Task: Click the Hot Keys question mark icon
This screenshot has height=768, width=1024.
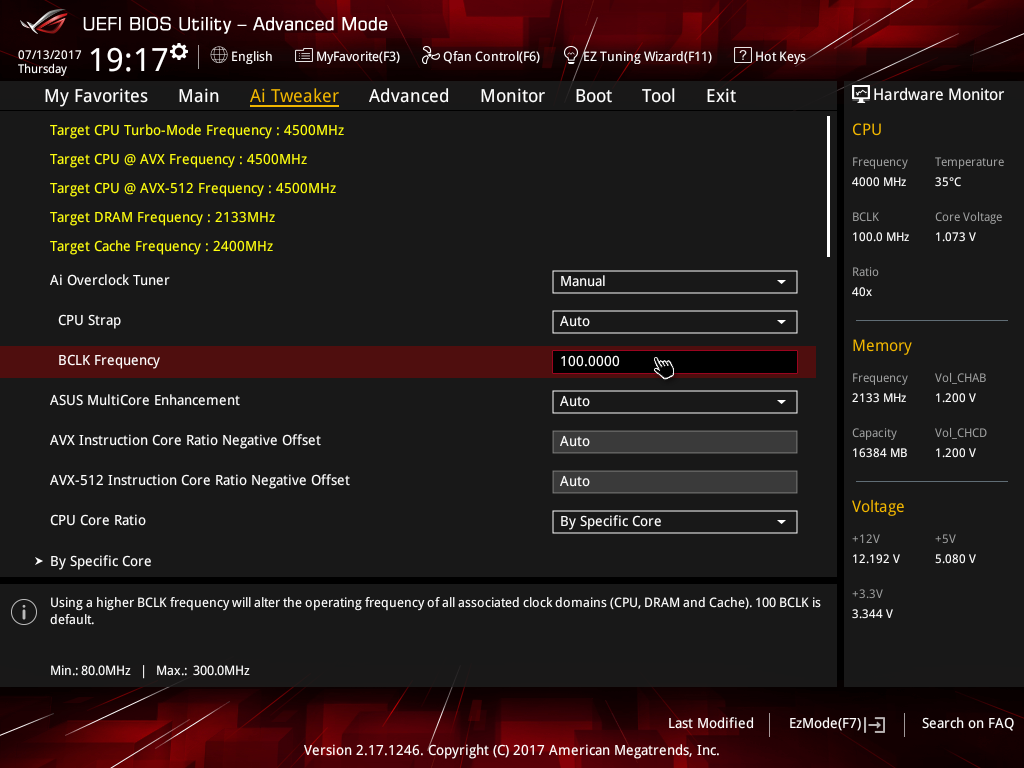Action: 743,56
